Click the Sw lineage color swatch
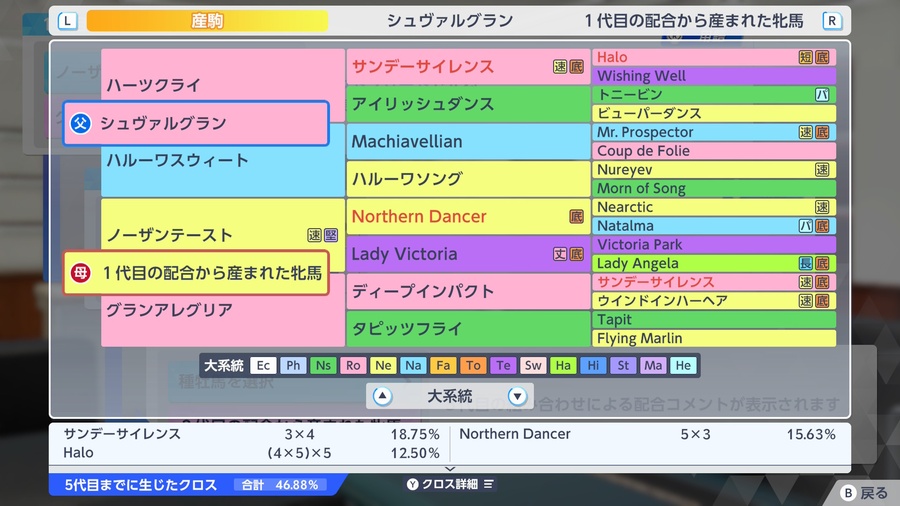900x506 pixels. click(533, 365)
